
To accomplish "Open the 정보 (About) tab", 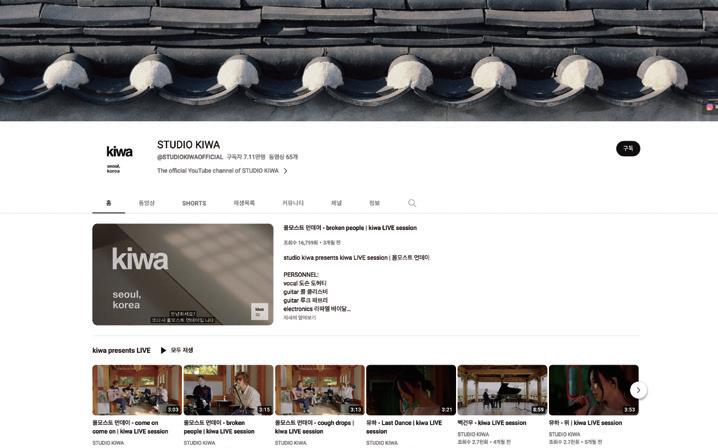I will click(375, 203).
